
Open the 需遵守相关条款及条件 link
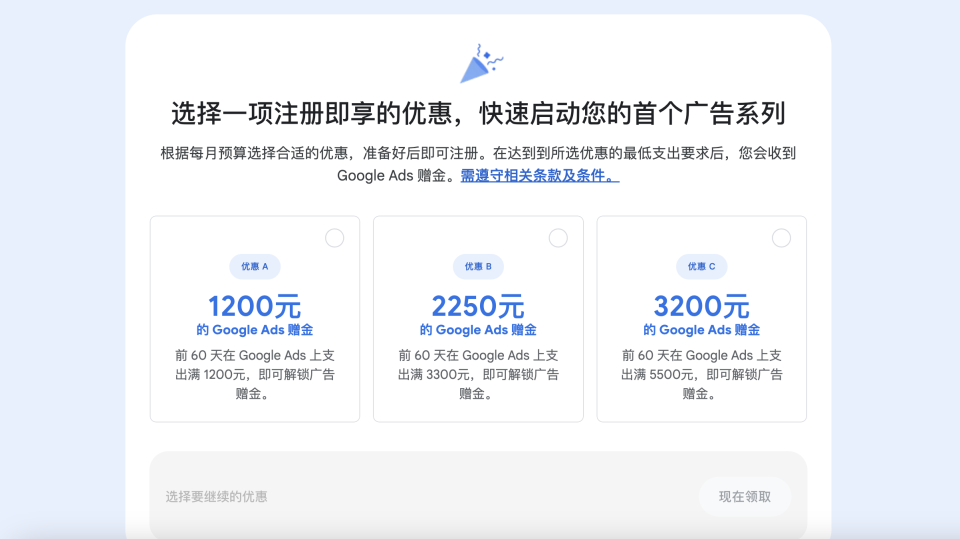tap(539, 176)
